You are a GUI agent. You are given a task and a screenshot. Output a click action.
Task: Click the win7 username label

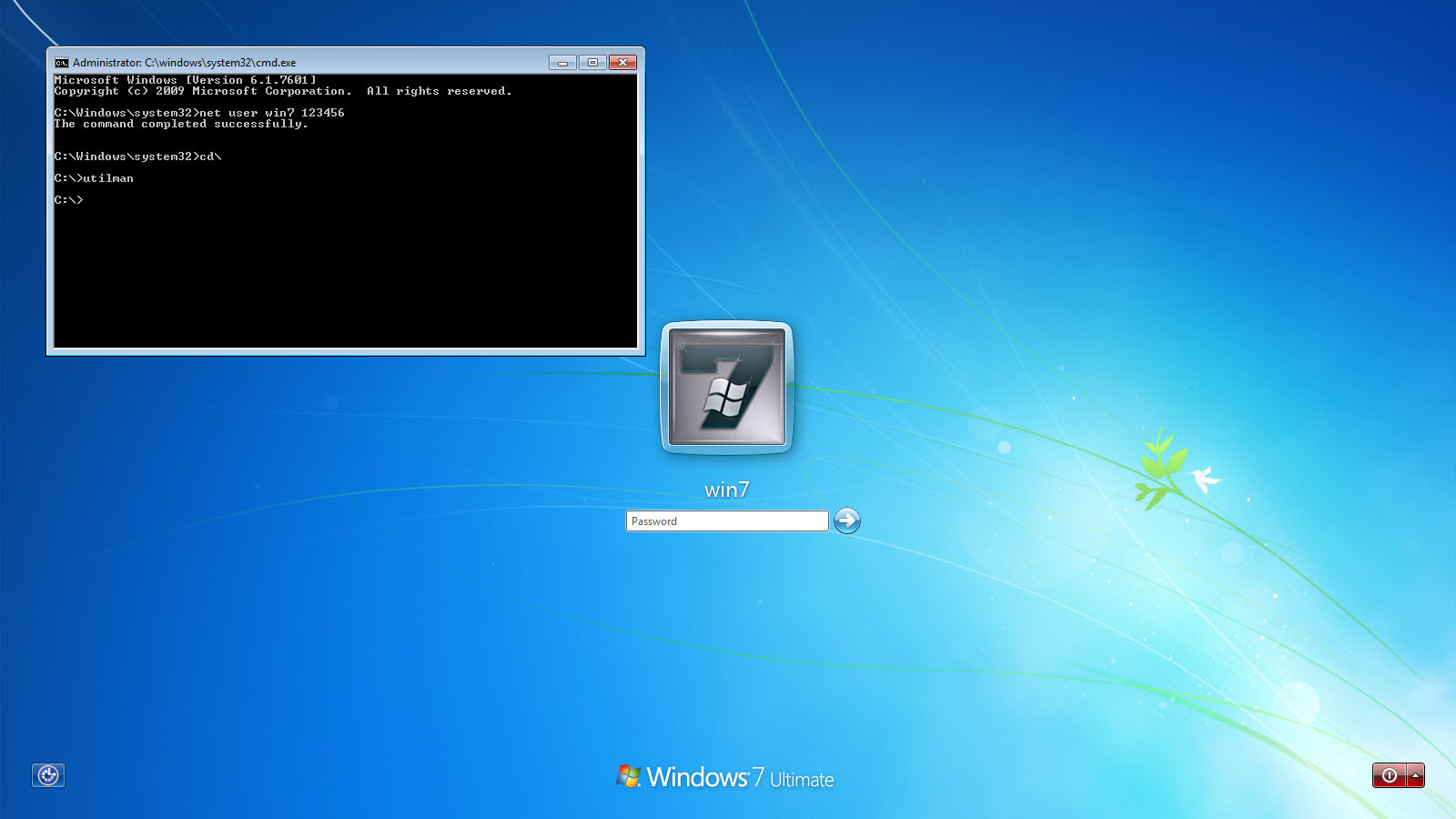[727, 490]
